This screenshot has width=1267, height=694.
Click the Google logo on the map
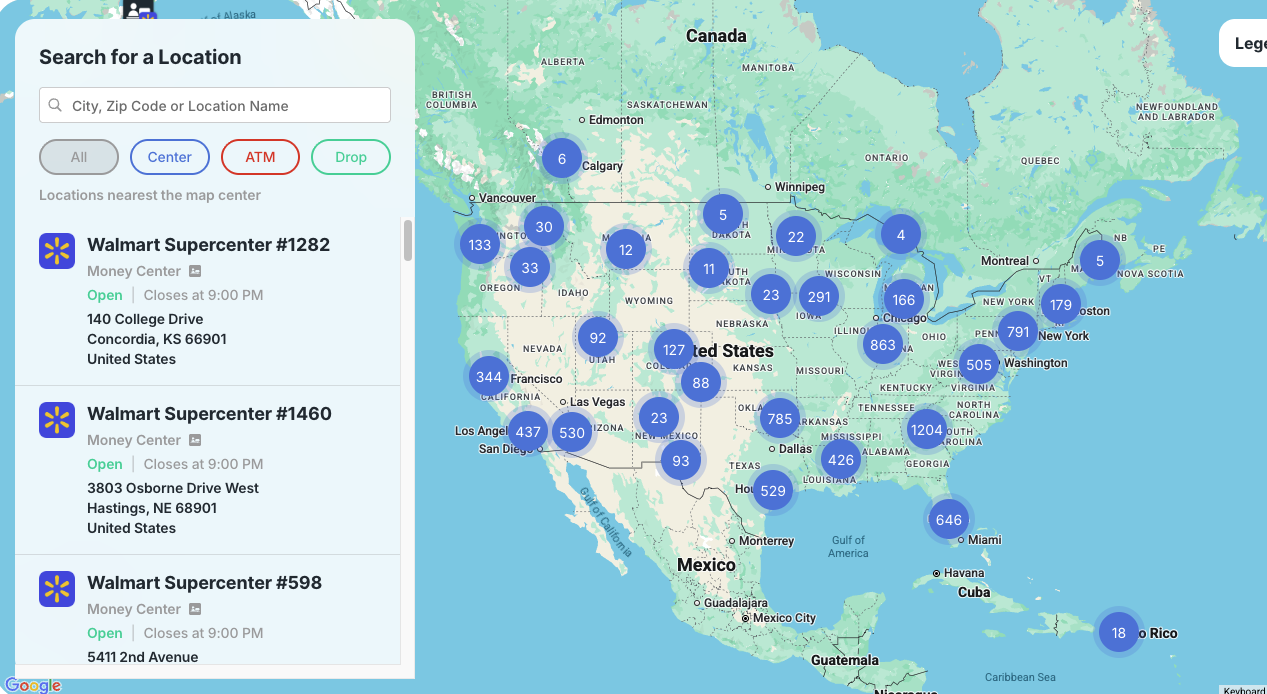coord(33,685)
